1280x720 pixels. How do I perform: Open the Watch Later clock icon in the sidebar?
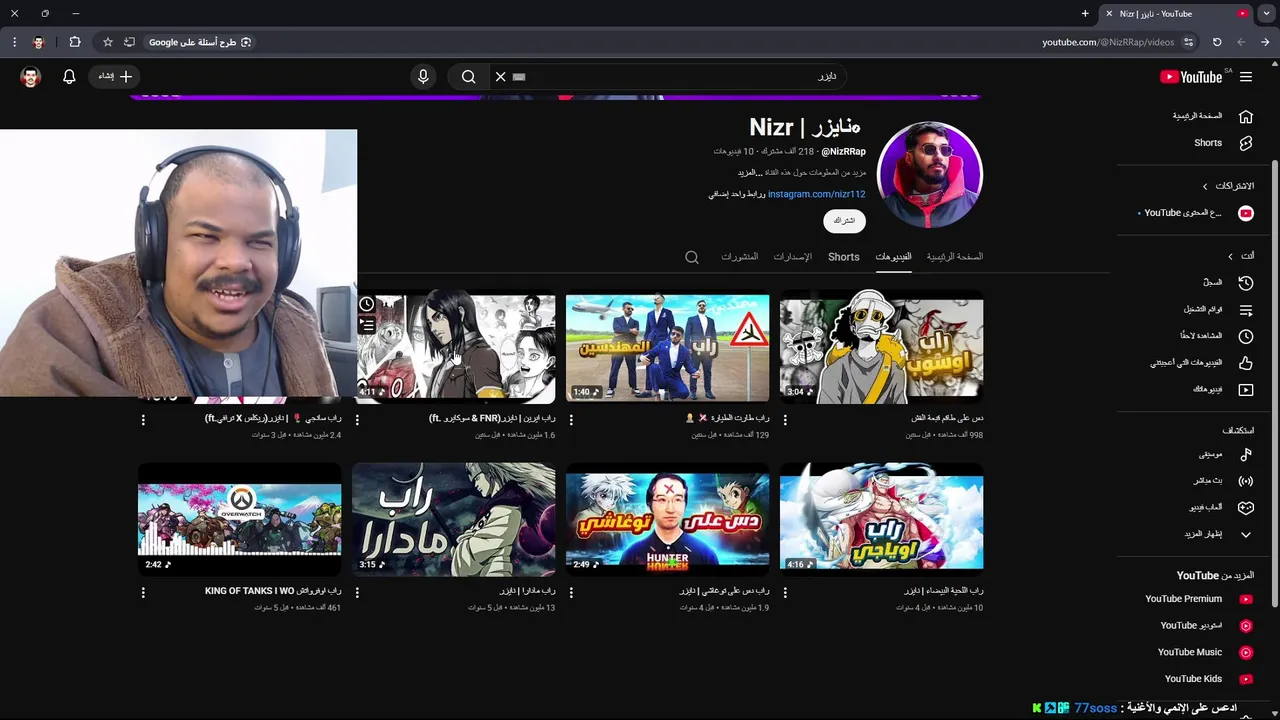pos(1246,337)
